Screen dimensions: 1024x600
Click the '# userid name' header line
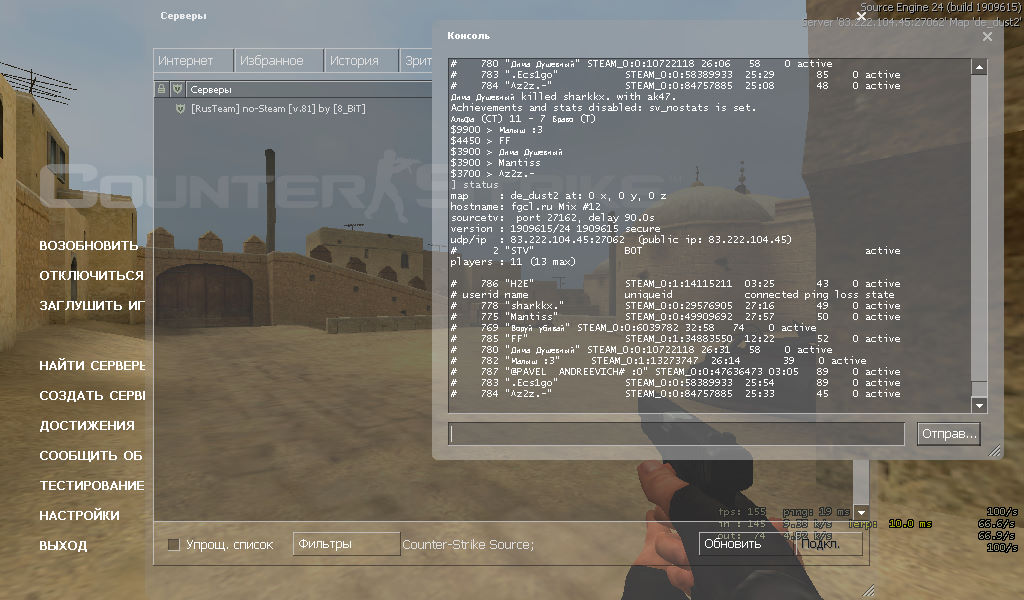pyautogui.click(x=671, y=294)
